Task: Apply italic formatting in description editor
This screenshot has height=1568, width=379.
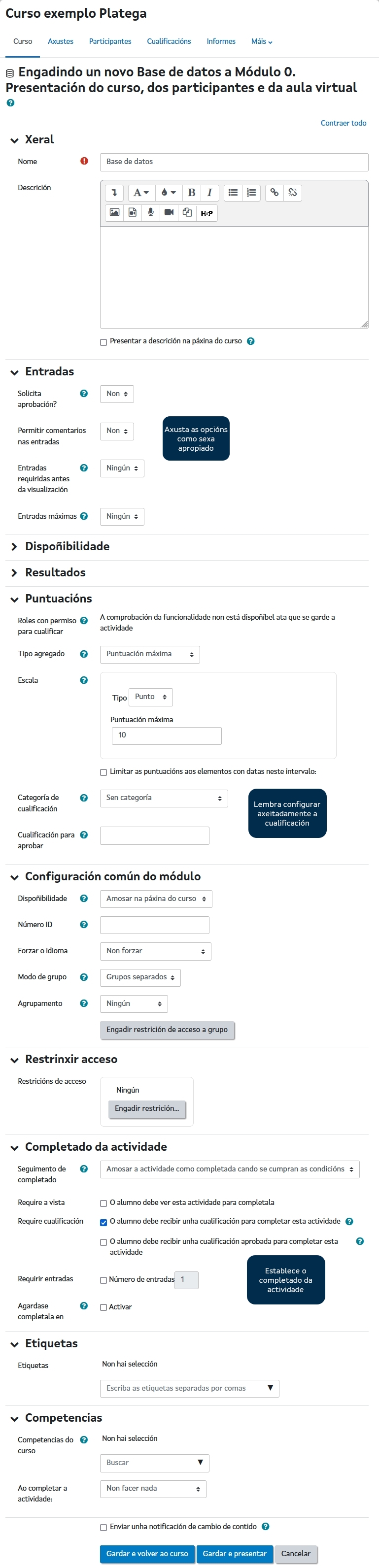Action: point(209,193)
